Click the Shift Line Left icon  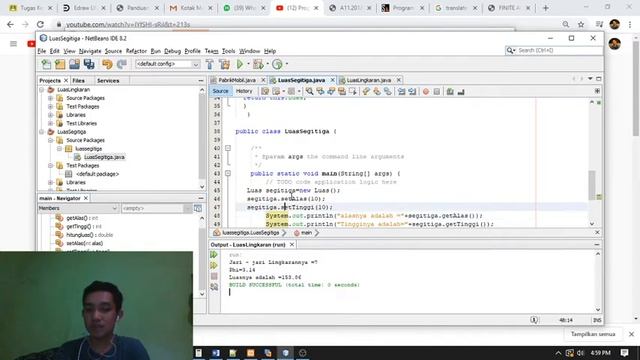click(402, 91)
